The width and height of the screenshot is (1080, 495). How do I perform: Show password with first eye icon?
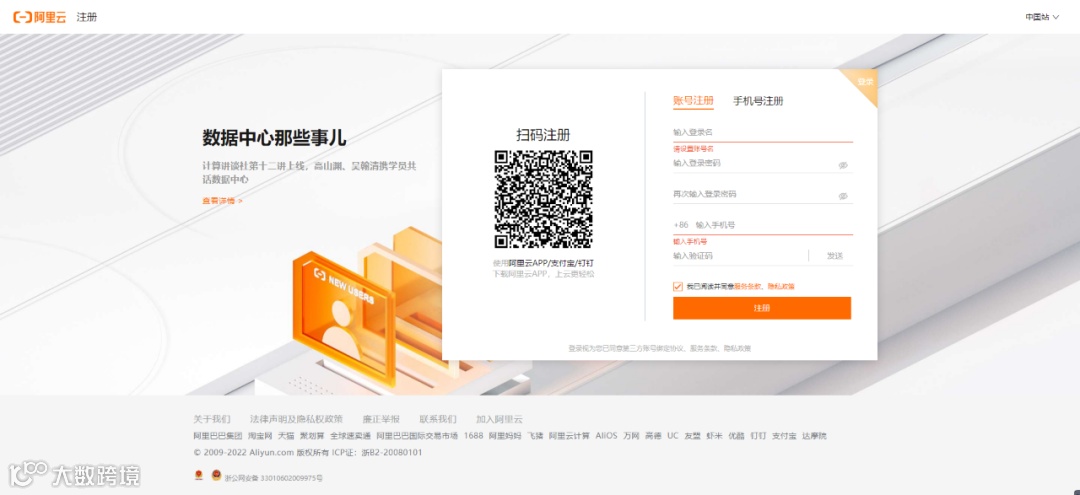click(x=842, y=165)
